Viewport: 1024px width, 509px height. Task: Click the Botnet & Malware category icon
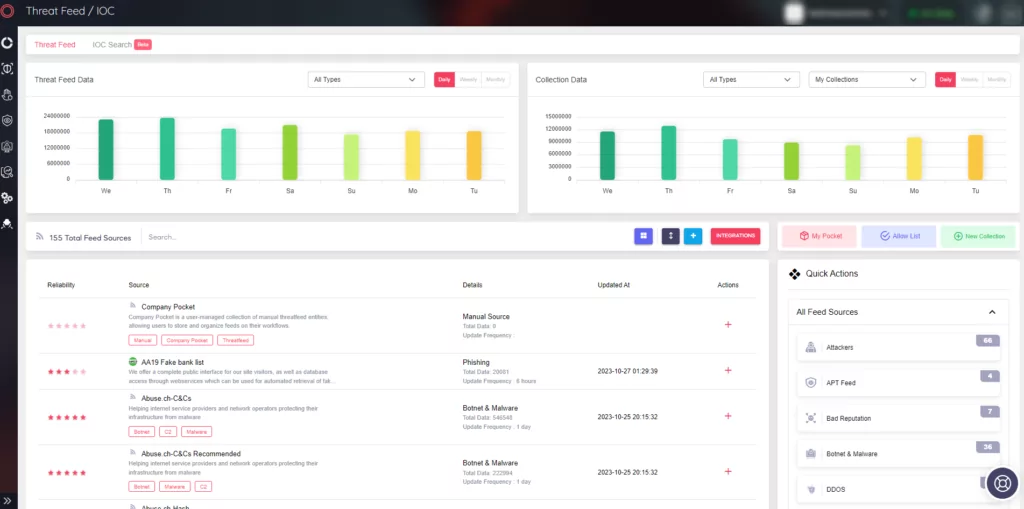click(810, 453)
